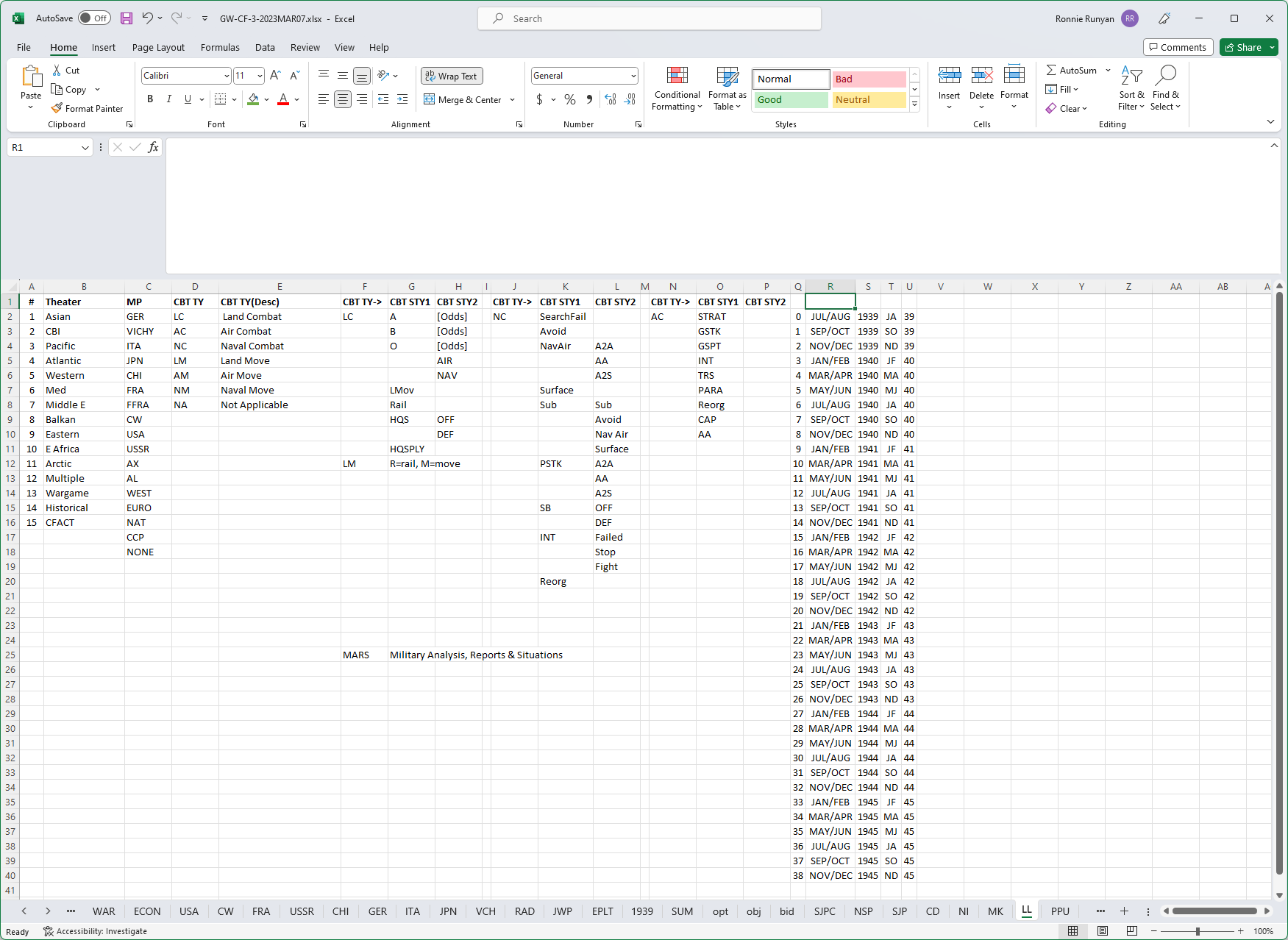Click the Paste clipboard icon
Screen dimensions: 1288x940
point(31,76)
